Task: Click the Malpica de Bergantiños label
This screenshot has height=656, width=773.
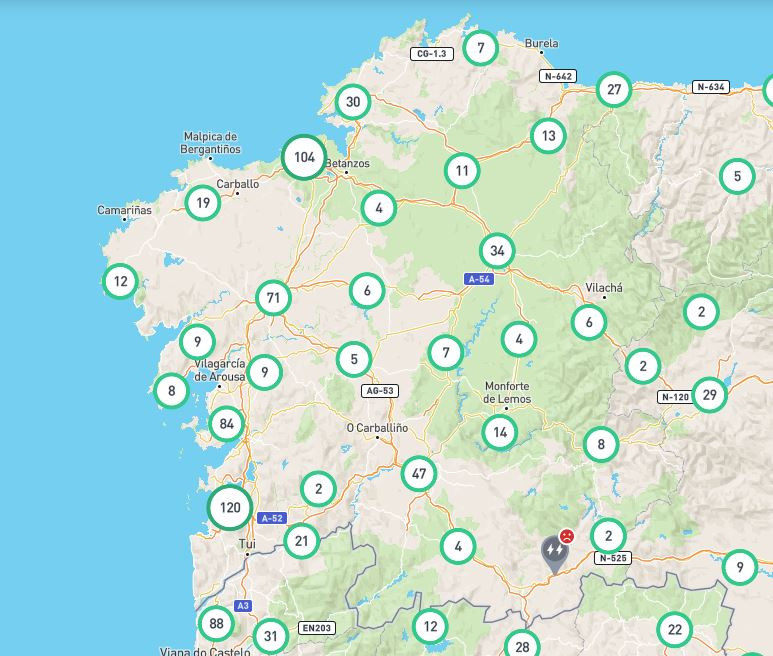Action: tap(211, 143)
